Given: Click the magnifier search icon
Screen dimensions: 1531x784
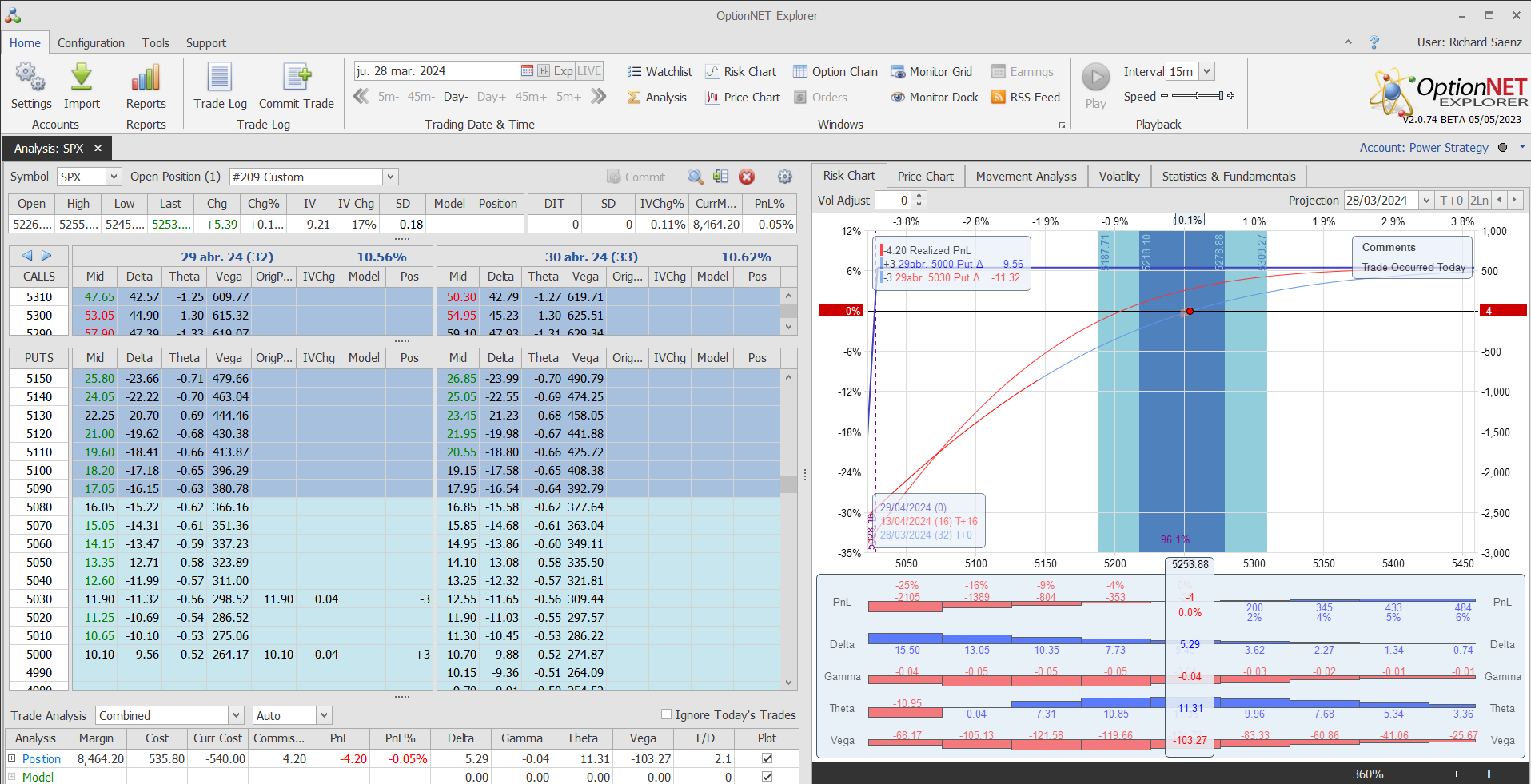Looking at the screenshot, I should (x=695, y=177).
